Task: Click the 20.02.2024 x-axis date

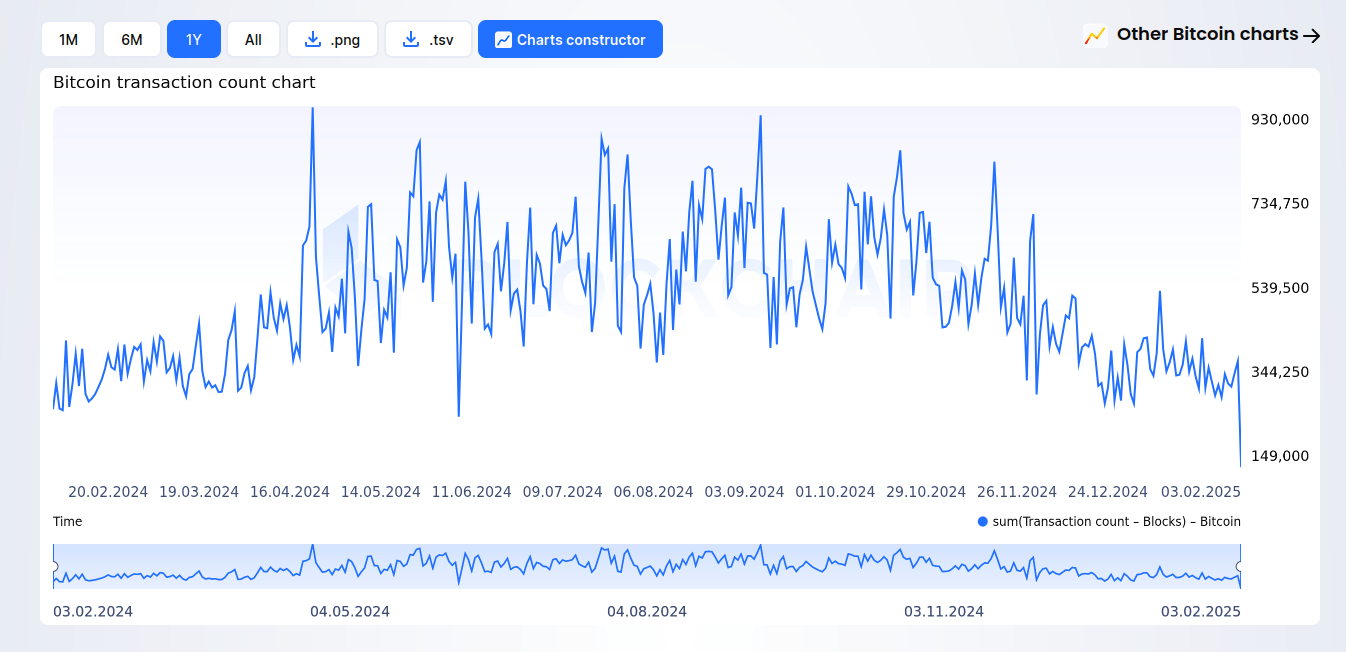Action: pos(108,492)
